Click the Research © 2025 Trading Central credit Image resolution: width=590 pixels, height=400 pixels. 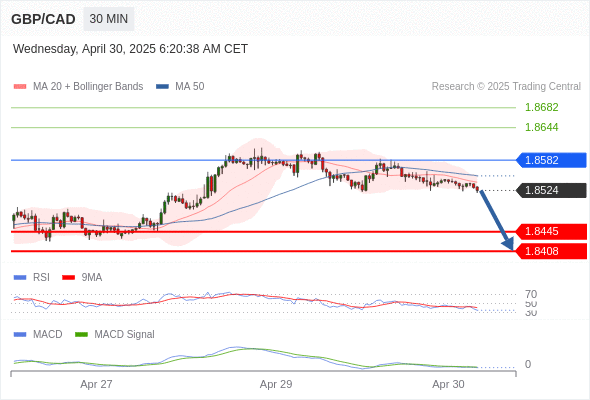point(506,87)
